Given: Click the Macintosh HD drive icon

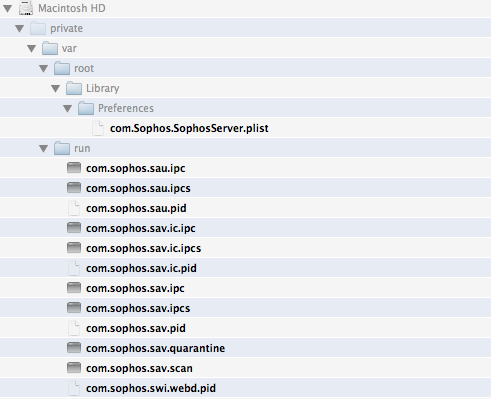Looking at the screenshot, I should (x=26, y=8).
